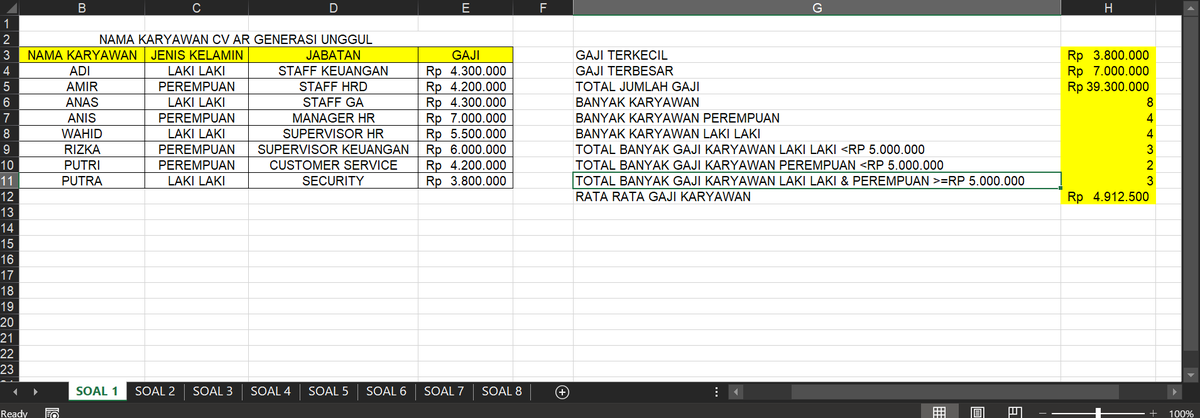1200x418 pixels.
Task: Select column C header
Action: pos(198,8)
